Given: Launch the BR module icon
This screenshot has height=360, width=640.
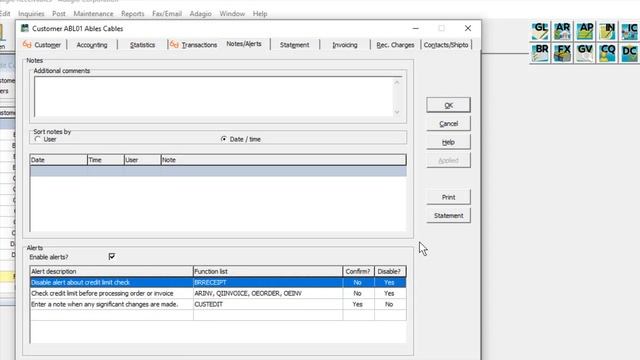Looking at the screenshot, I should 540,53.
